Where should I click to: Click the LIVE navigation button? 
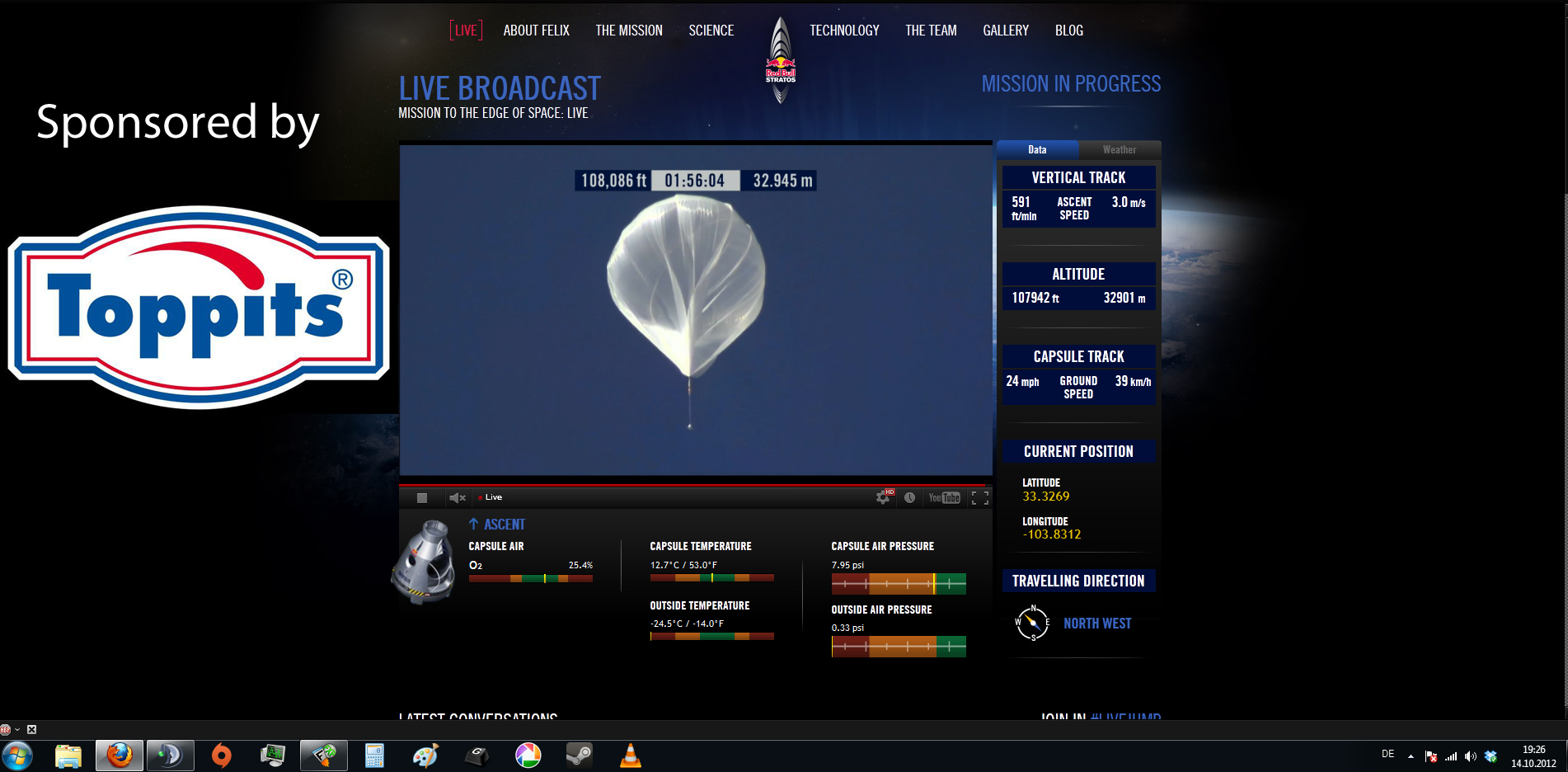coord(466,31)
